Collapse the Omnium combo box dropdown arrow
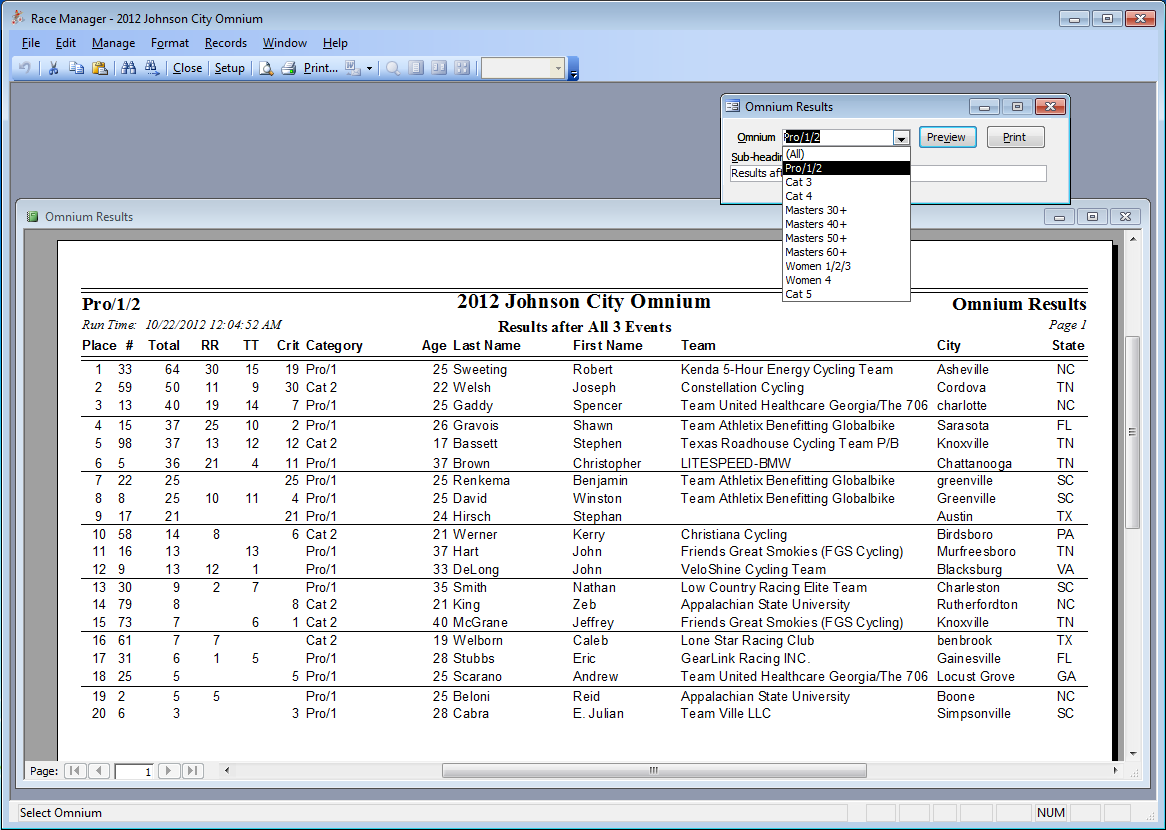The height and width of the screenshot is (830, 1166). tap(901, 138)
